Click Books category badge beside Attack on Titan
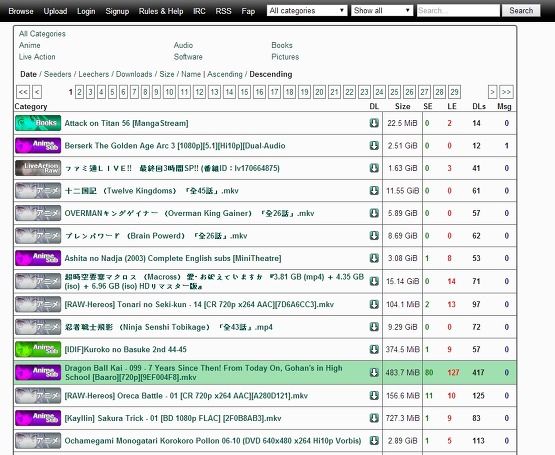The width and height of the screenshot is (555, 455). point(38,123)
